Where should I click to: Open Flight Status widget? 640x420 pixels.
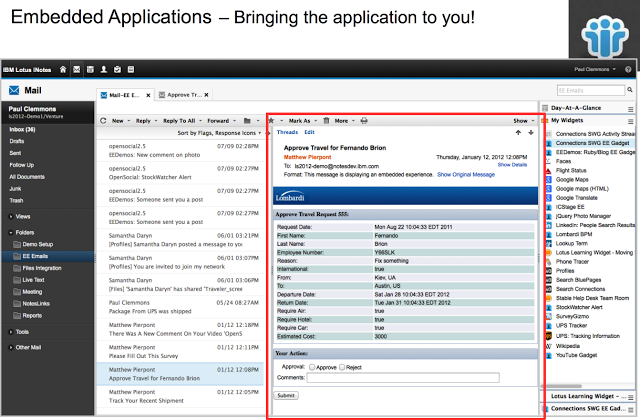(x=571, y=170)
